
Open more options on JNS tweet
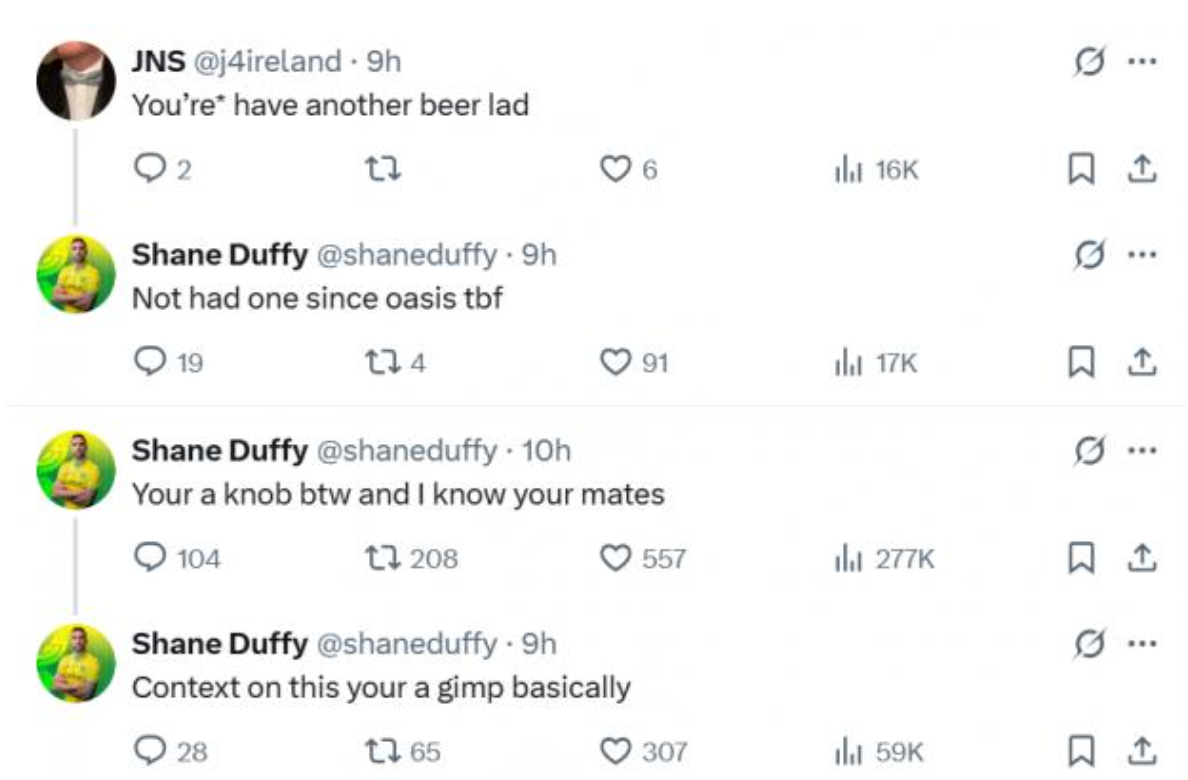tap(1141, 62)
